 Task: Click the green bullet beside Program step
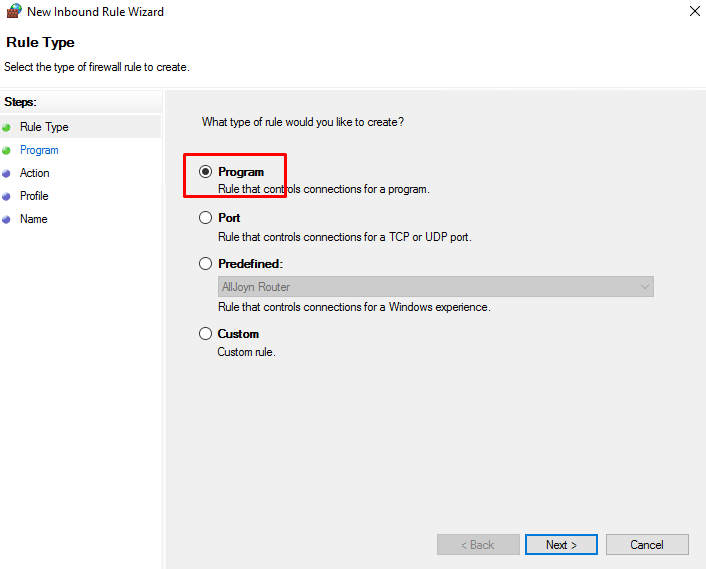pos(7,150)
